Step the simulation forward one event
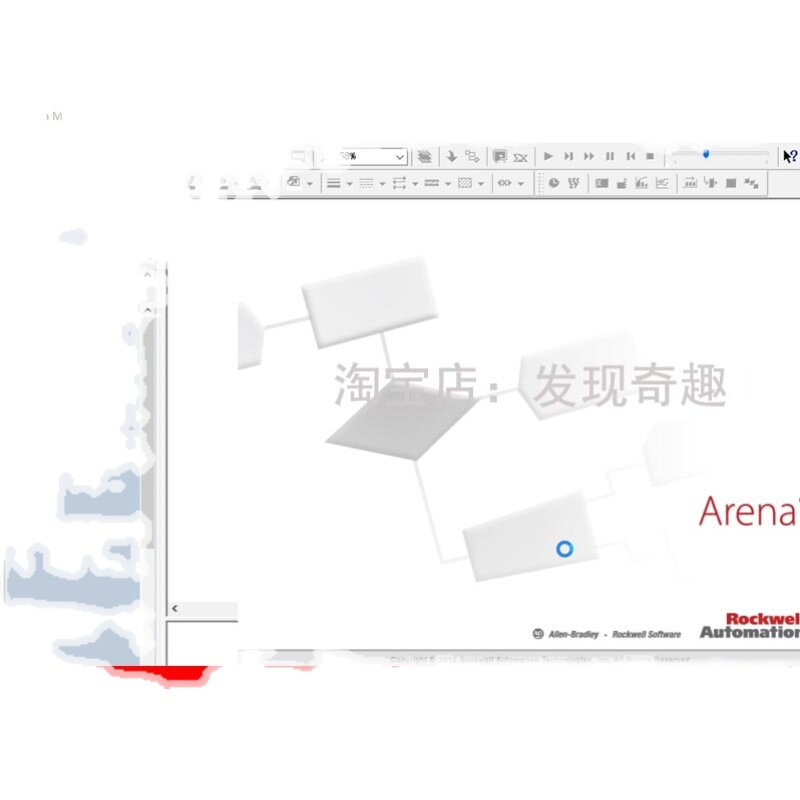 click(568, 156)
